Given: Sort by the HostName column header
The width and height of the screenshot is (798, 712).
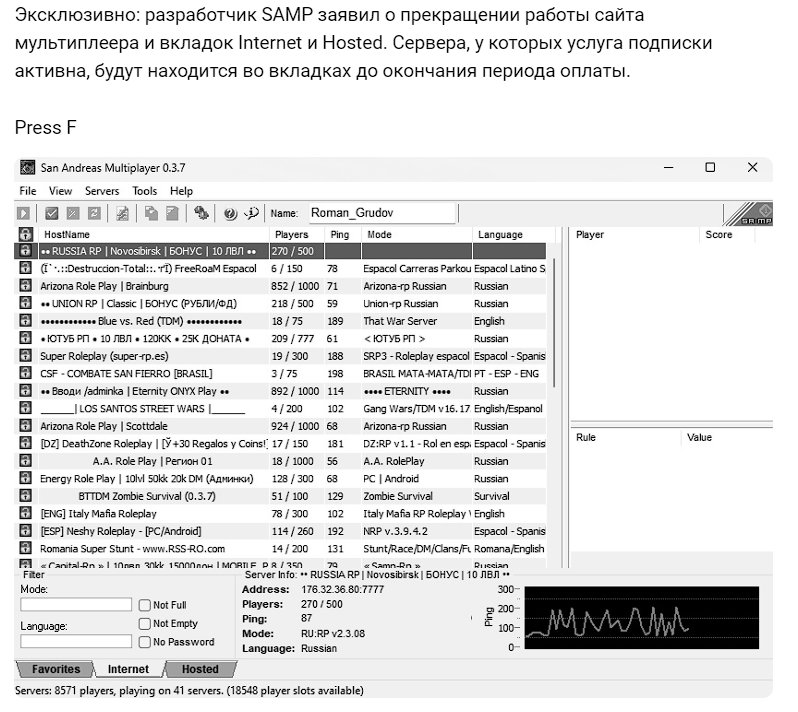Looking at the screenshot, I should [x=154, y=235].
